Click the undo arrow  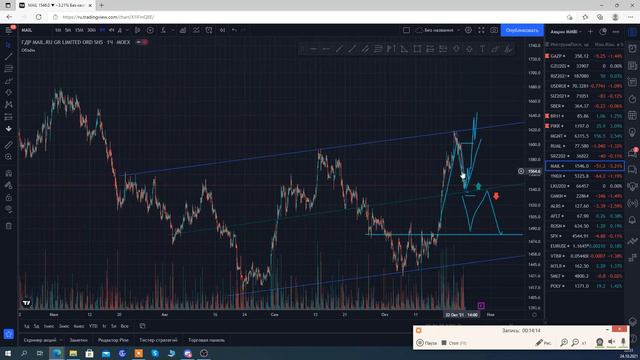pyautogui.click(x=234, y=30)
